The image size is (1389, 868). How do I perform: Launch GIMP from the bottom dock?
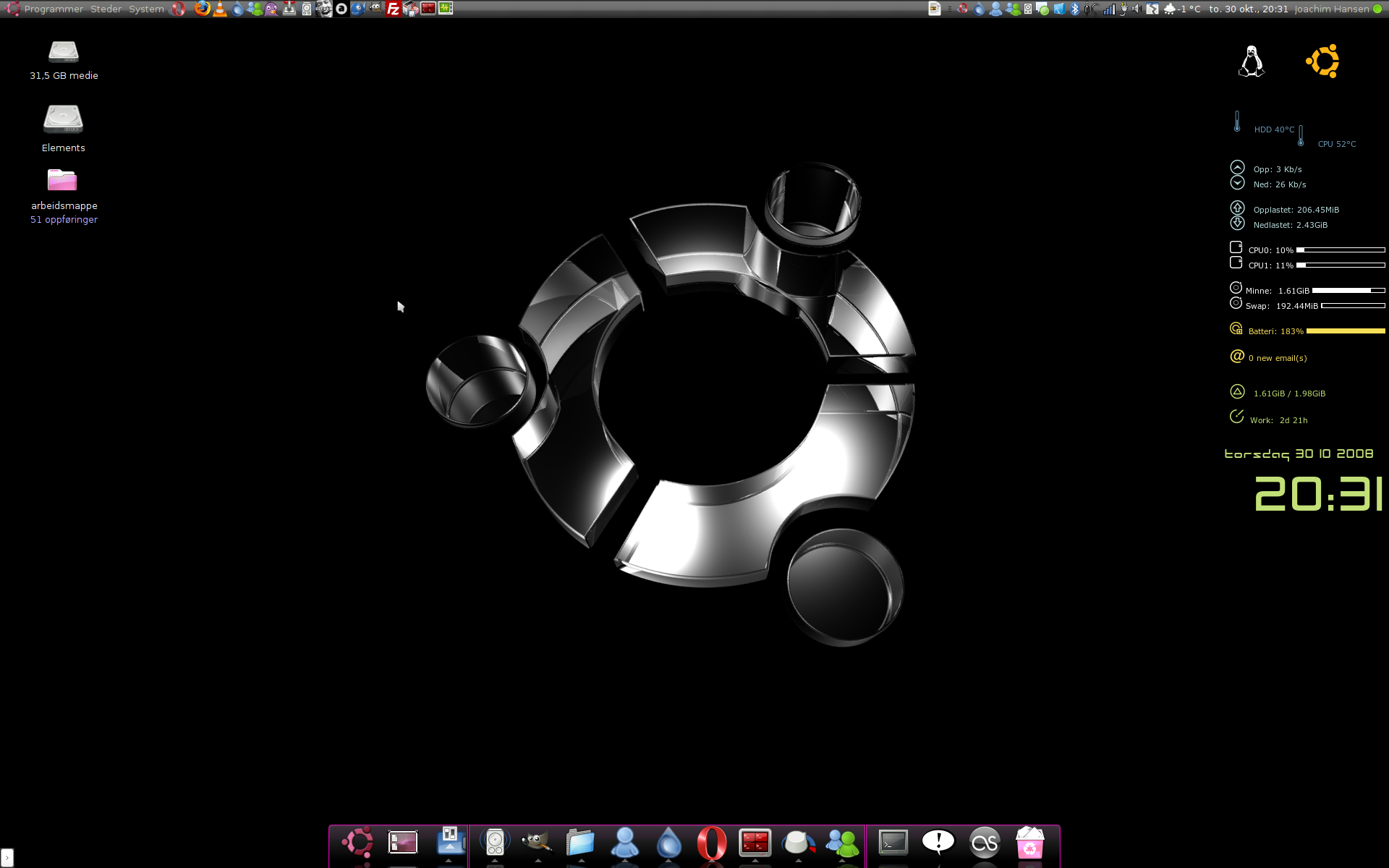[x=538, y=842]
